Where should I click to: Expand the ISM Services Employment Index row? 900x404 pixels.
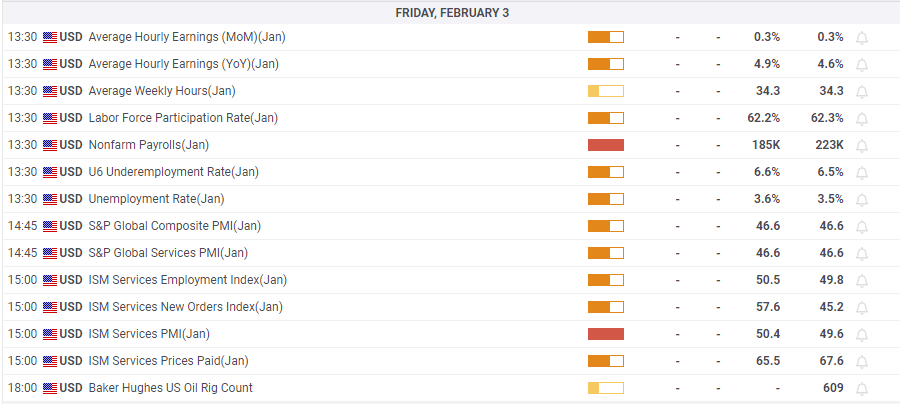(x=187, y=280)
